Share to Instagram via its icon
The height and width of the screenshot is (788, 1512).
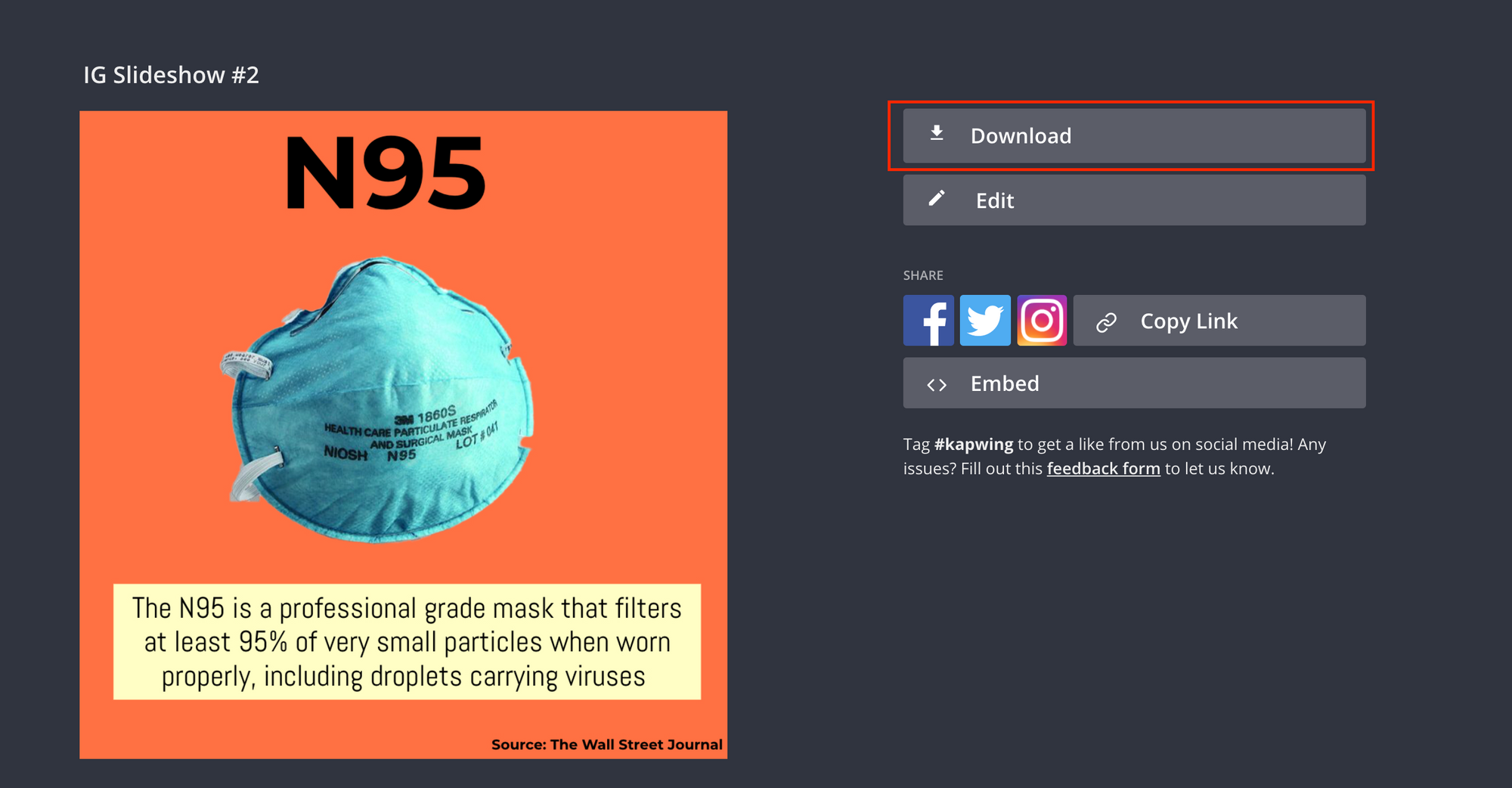pyautogui.click(x=1042, y=321)
